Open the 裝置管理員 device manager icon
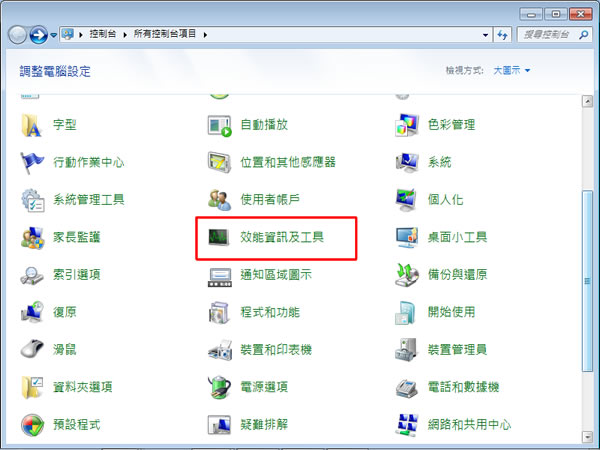This screenshot has width=600, height=450. click(406, 349)
